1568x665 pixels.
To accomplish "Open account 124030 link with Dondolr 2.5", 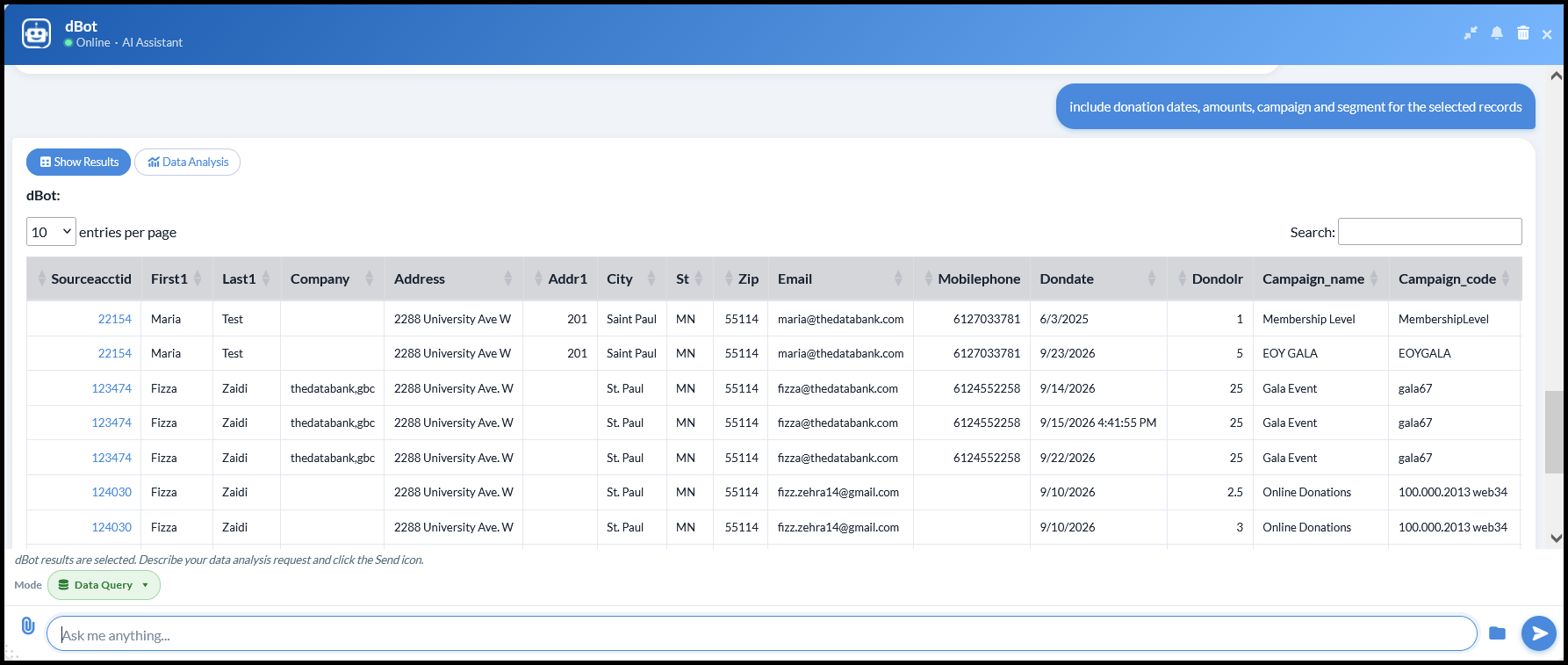I will (111, 492).
